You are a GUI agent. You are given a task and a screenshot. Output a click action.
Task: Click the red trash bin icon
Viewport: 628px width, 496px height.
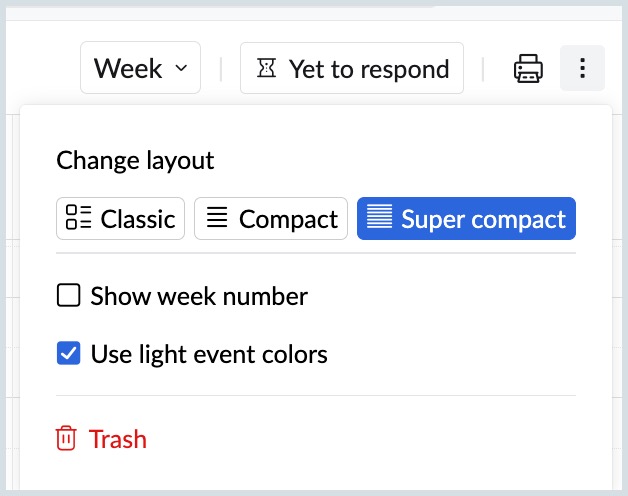[66, 439]
